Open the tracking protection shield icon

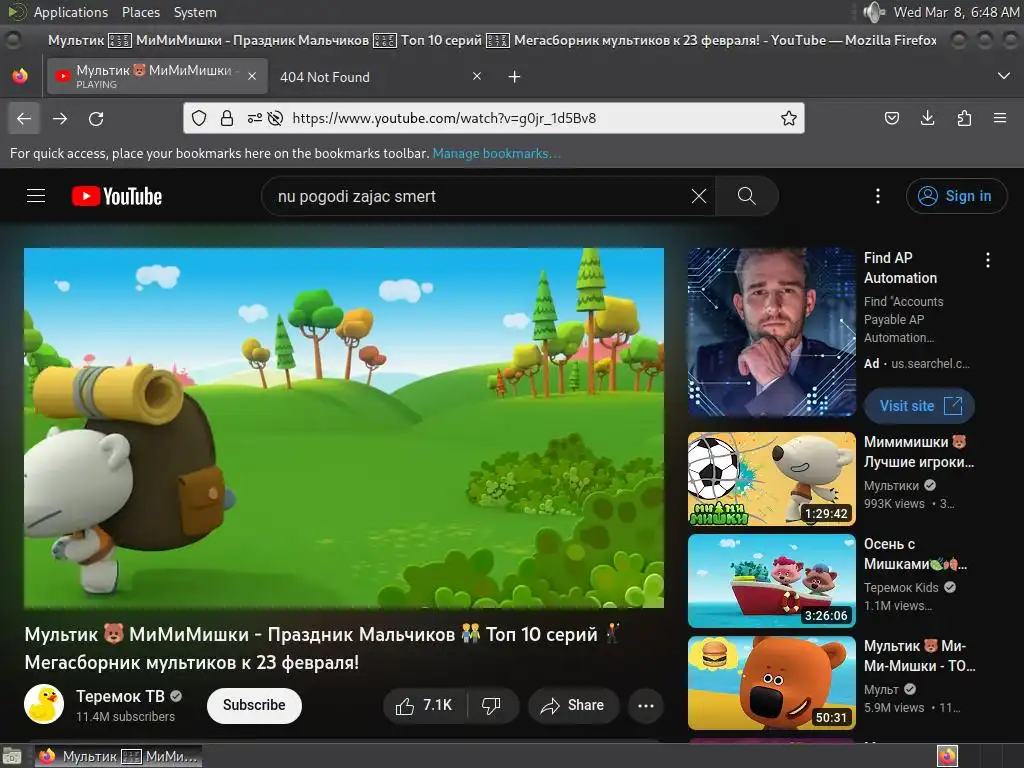coord(199,118)
